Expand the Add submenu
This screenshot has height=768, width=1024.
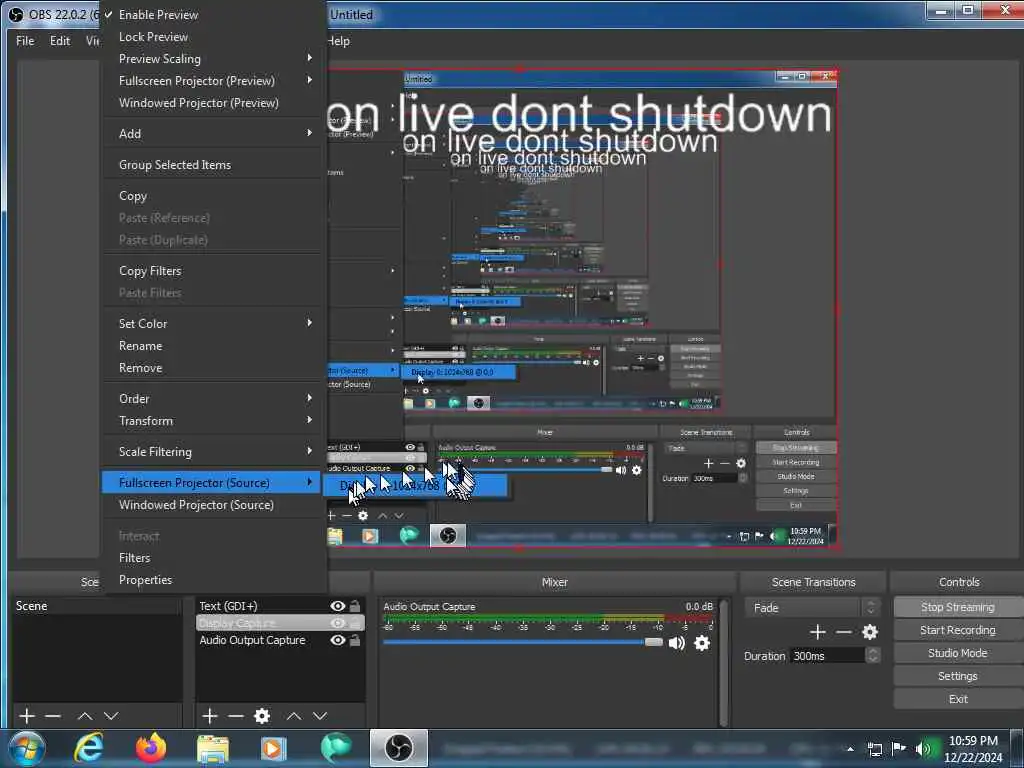pos(214,134)
